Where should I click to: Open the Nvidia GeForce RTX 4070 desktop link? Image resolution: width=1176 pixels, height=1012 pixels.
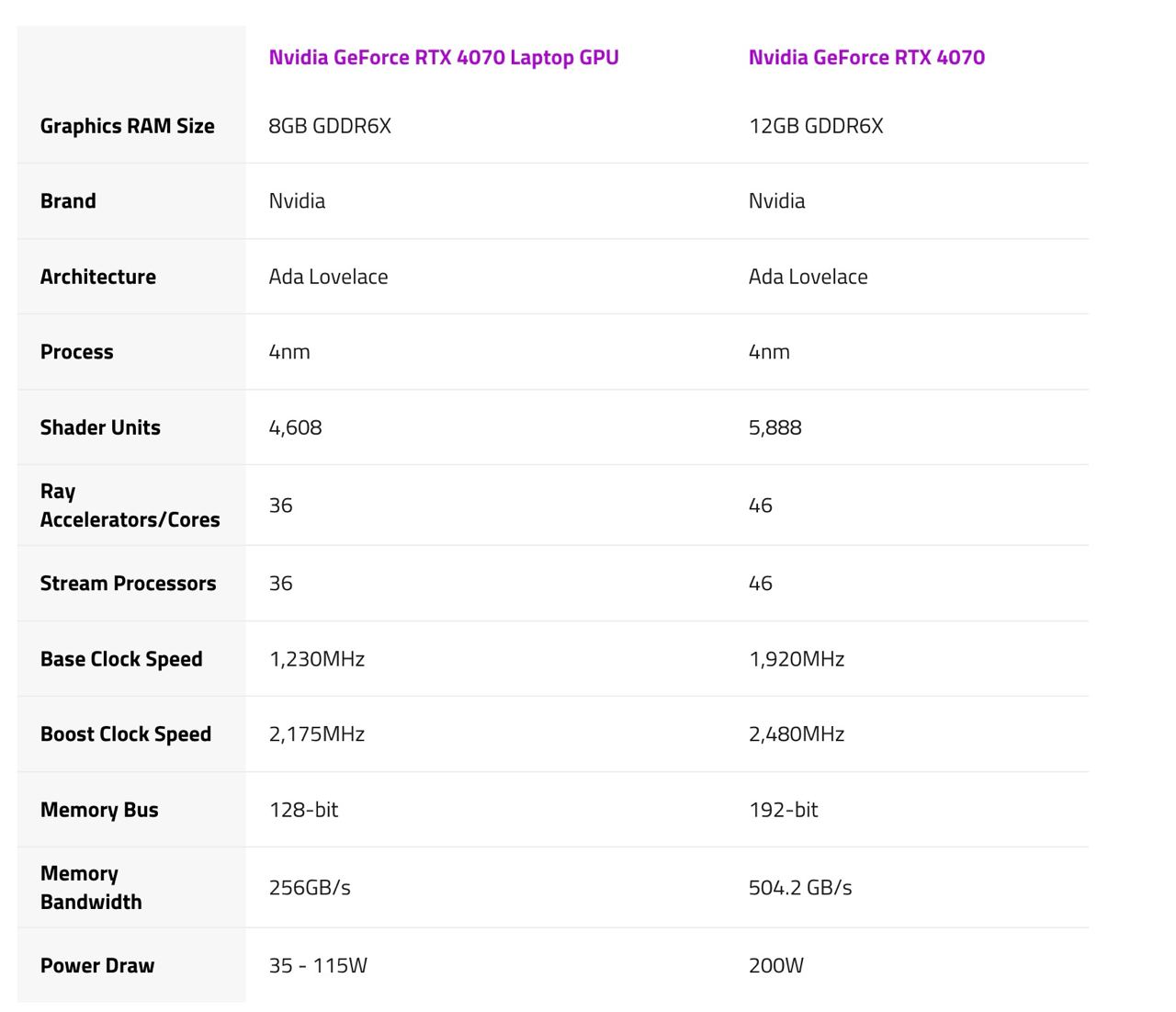[866, 57]
